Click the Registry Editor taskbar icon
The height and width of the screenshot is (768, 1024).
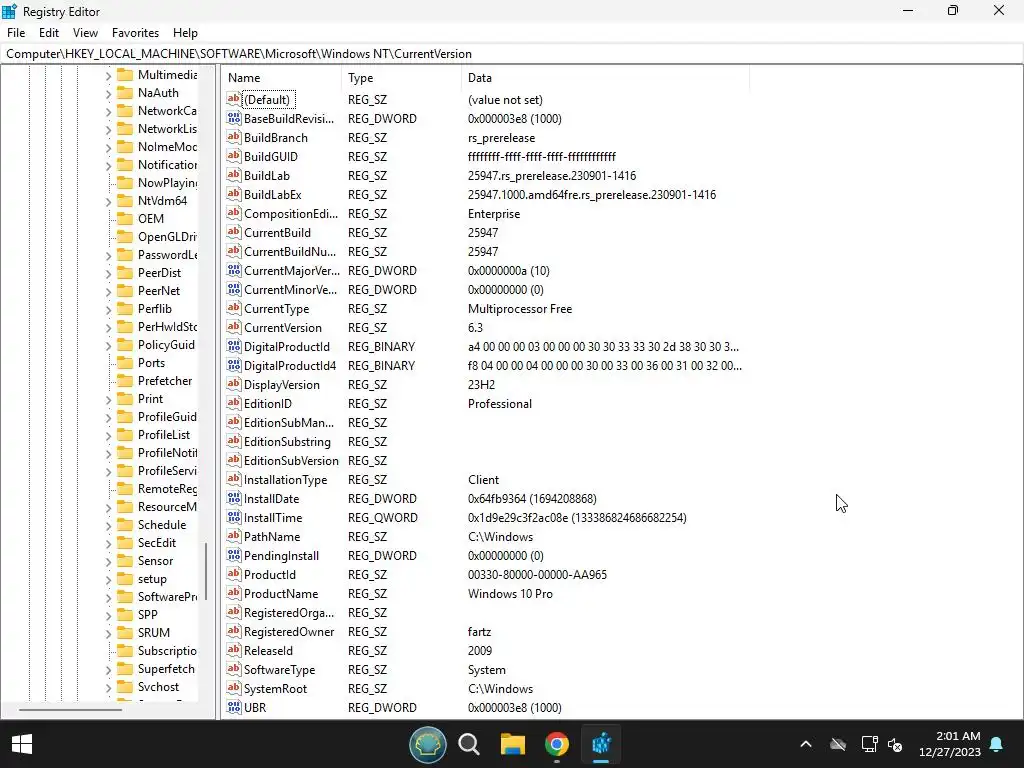pos(601,744)
